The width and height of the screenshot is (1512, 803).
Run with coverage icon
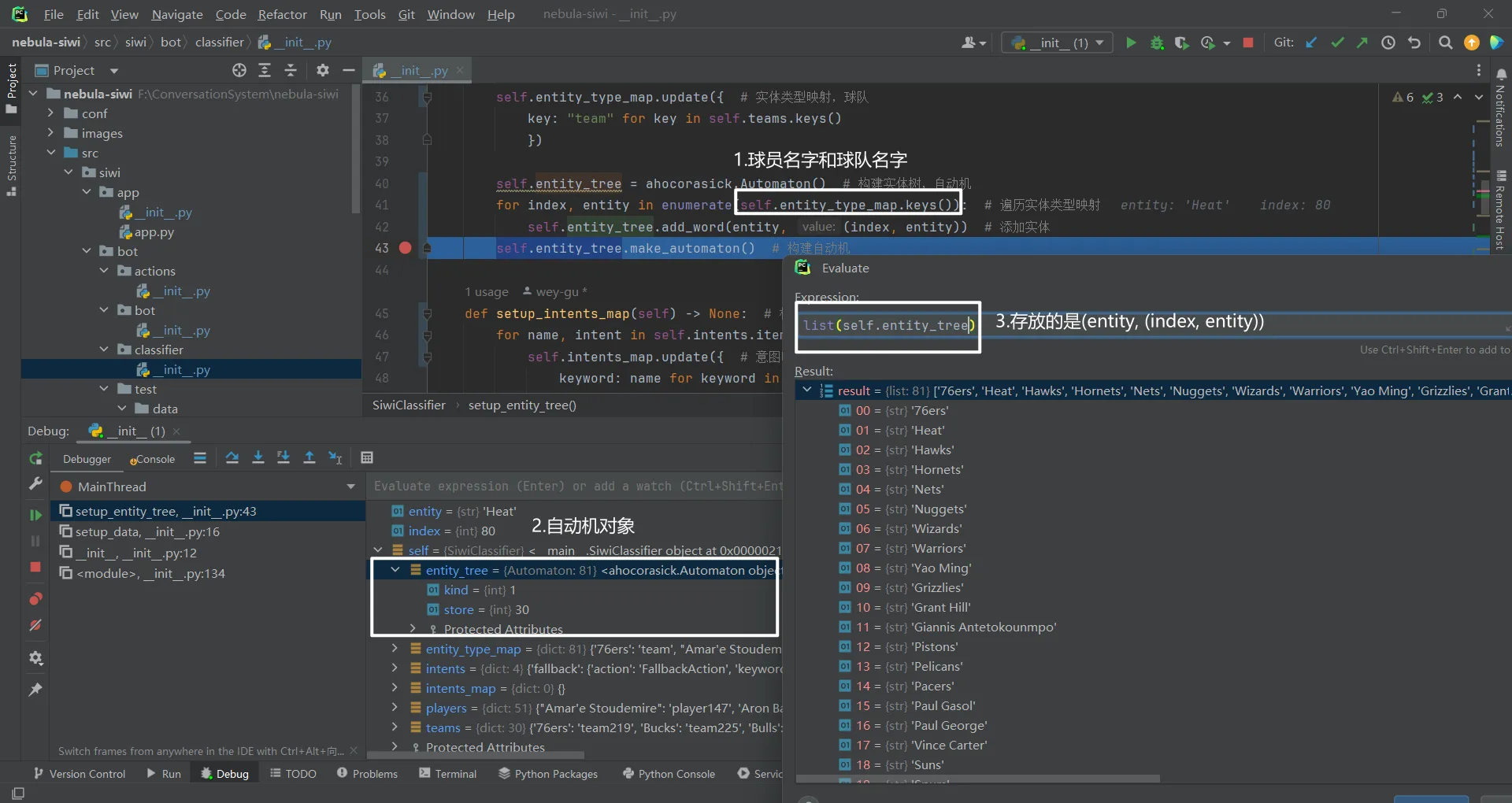point(1181,43)
